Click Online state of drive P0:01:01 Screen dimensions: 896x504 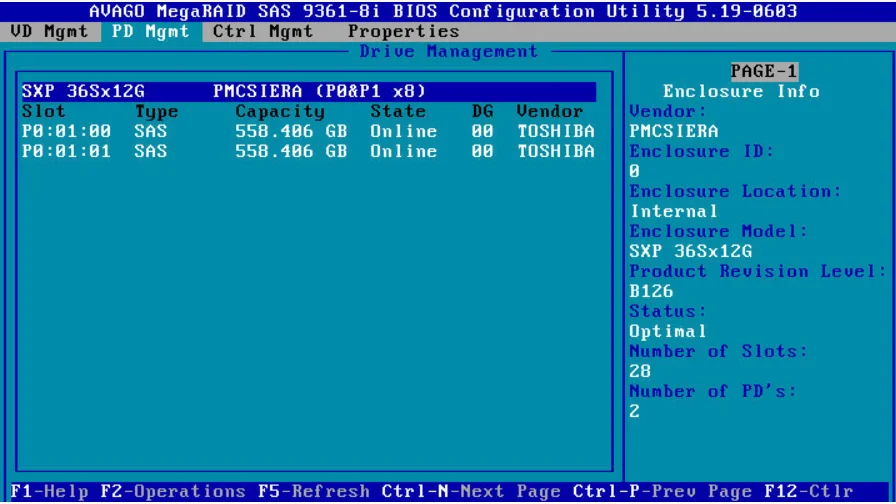click(x=403, y=151)
